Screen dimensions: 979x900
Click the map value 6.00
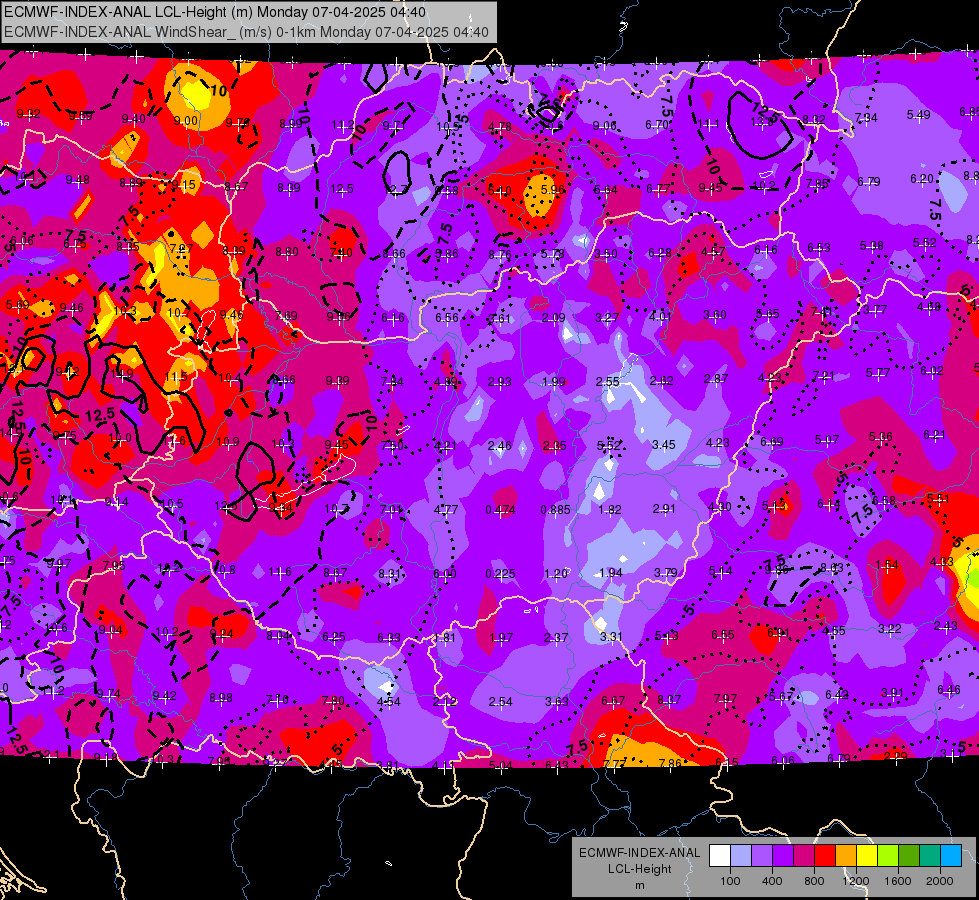click(x=445, y=574)
